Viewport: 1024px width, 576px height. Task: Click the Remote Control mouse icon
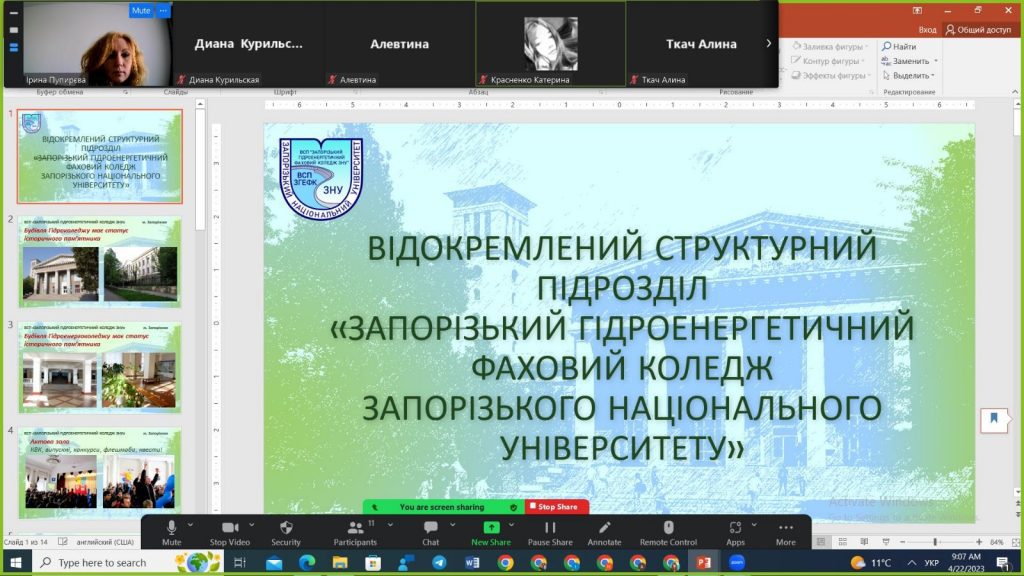(668, 528)
